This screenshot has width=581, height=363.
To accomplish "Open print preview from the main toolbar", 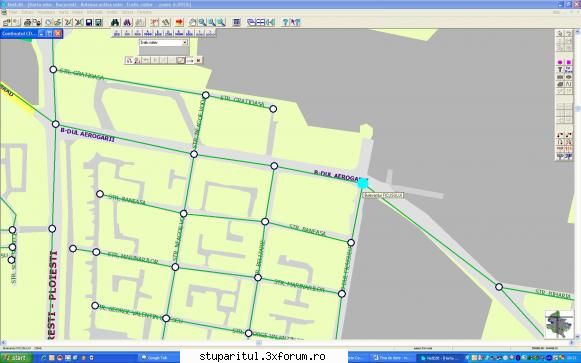I will click(37, 22).
